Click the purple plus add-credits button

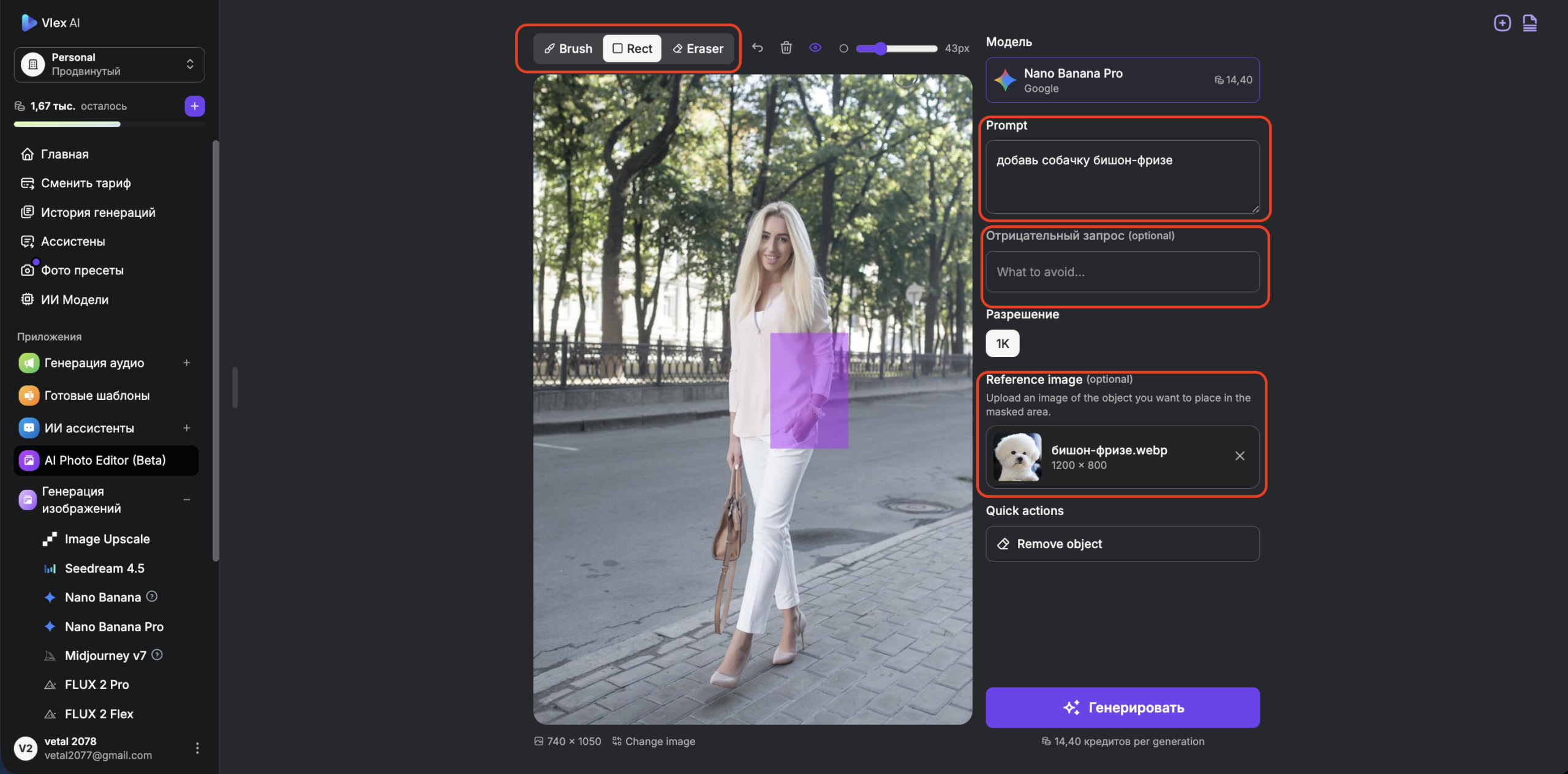point(195,106)
